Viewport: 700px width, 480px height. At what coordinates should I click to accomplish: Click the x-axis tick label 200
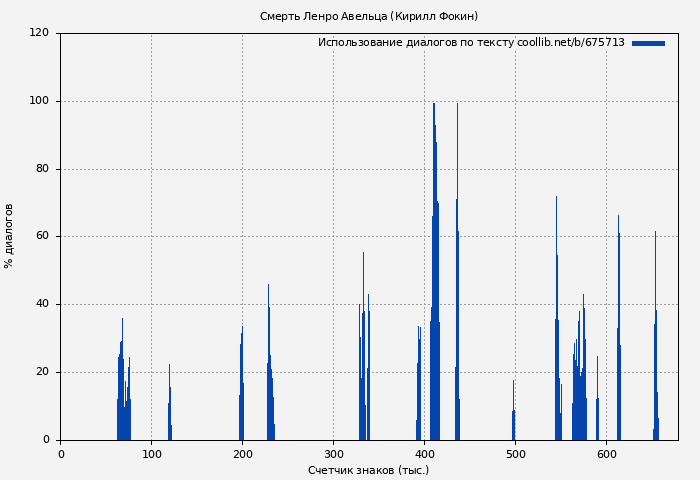(x=243, y=454)
